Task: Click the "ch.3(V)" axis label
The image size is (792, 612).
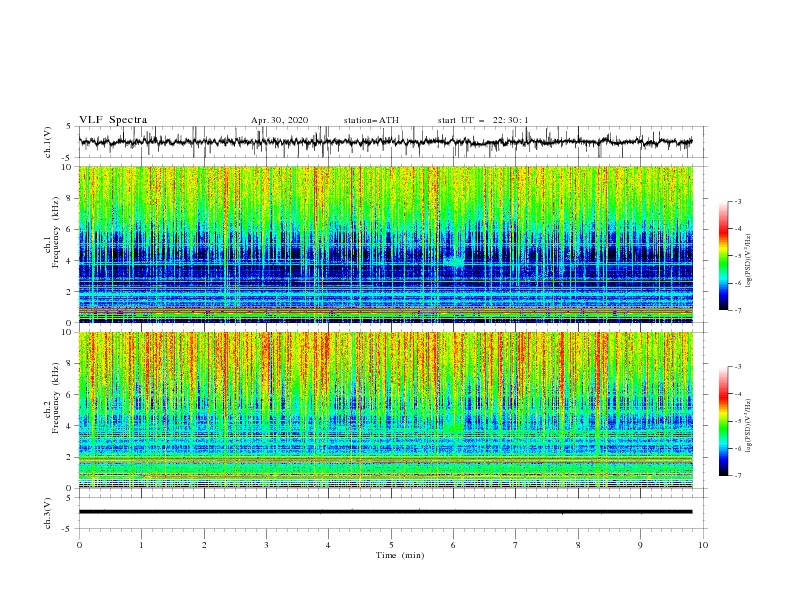Action: tap(48, 513)
